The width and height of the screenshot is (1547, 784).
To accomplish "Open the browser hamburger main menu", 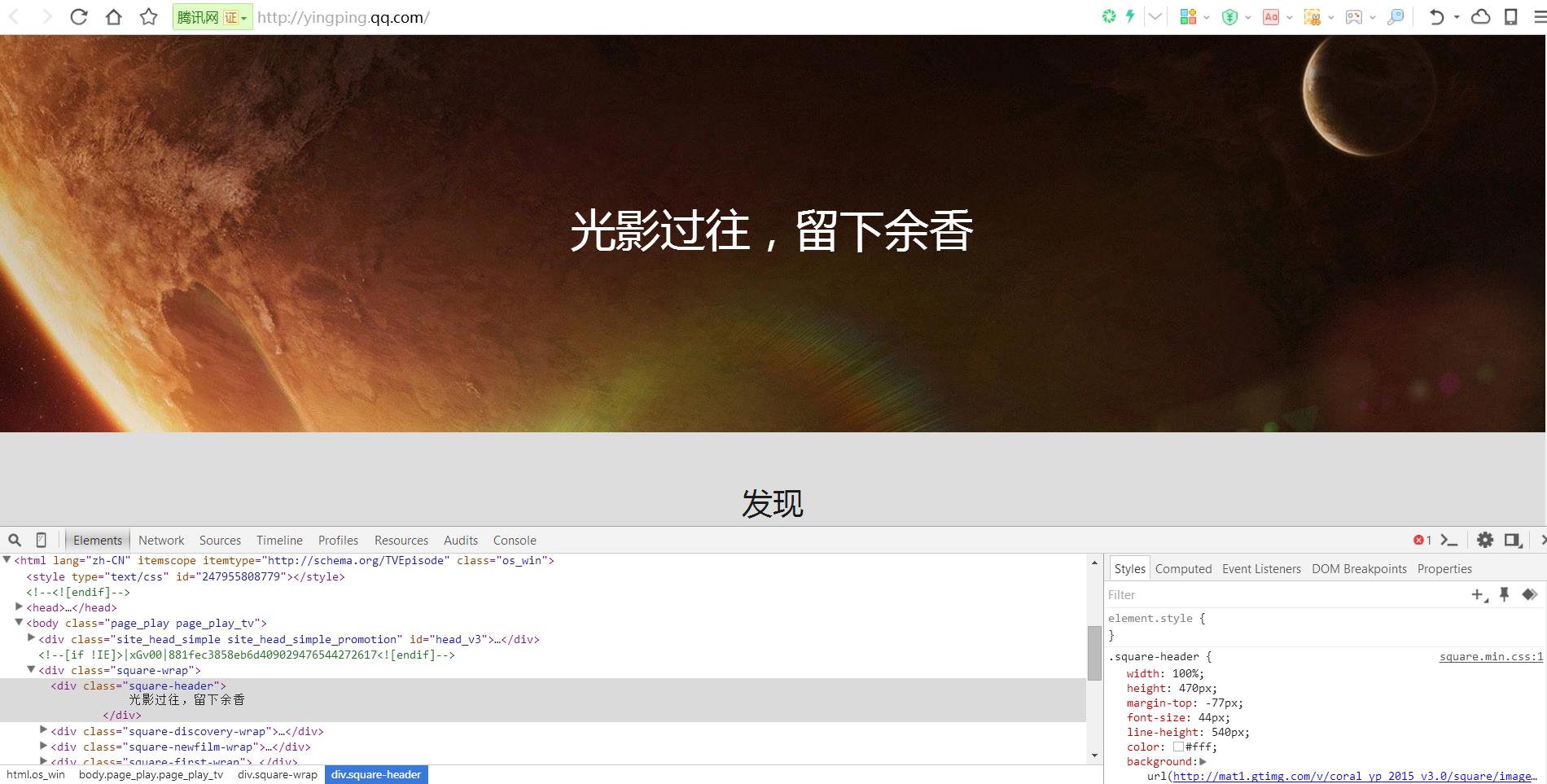I will coord(1540,16).
